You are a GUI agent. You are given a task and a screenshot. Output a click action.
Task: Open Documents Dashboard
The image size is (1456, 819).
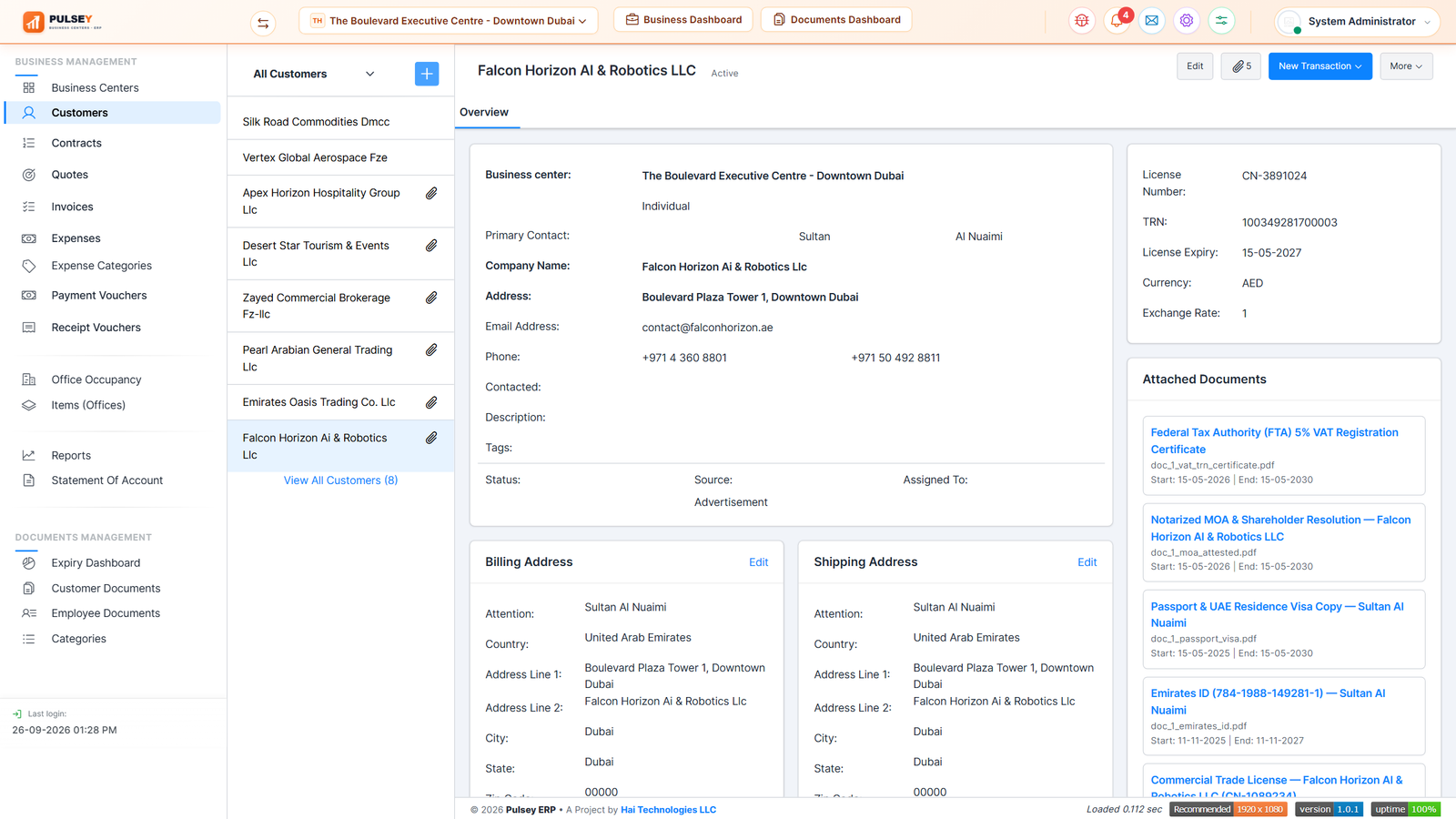point(836,20)
